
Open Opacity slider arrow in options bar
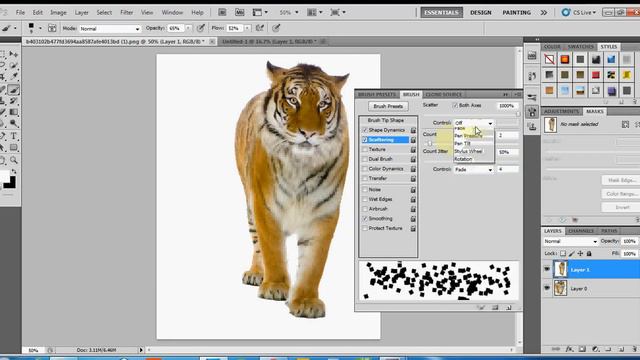click(x=188, y=28)
